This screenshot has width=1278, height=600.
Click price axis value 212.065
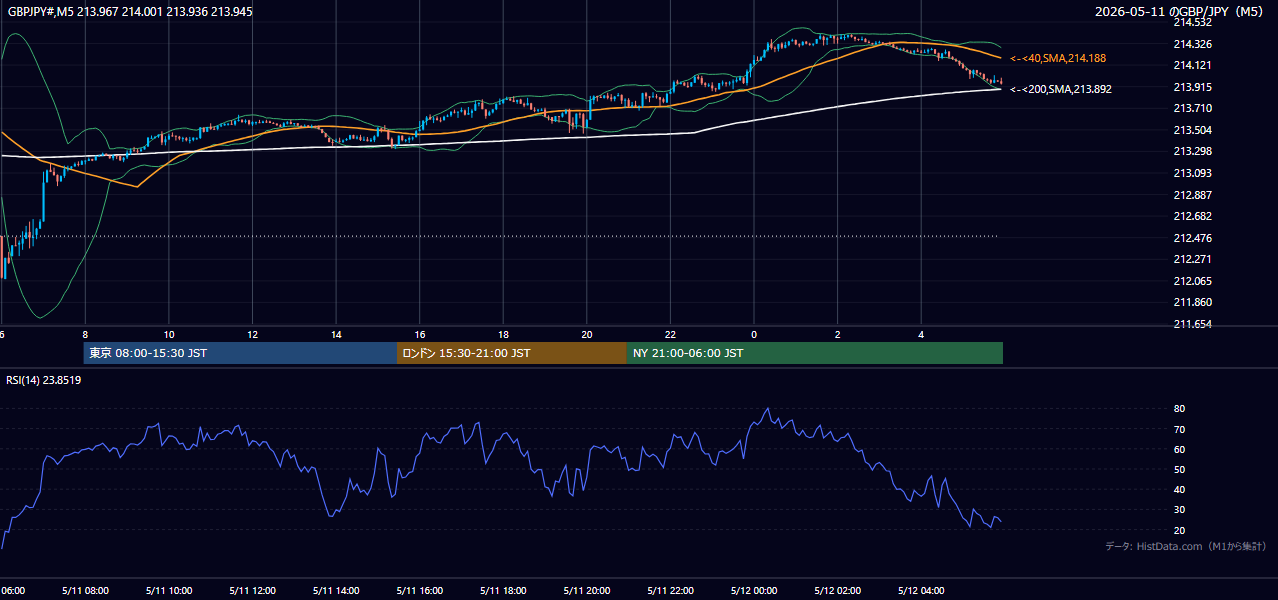pyautogui.click(x=1192, y=281)
